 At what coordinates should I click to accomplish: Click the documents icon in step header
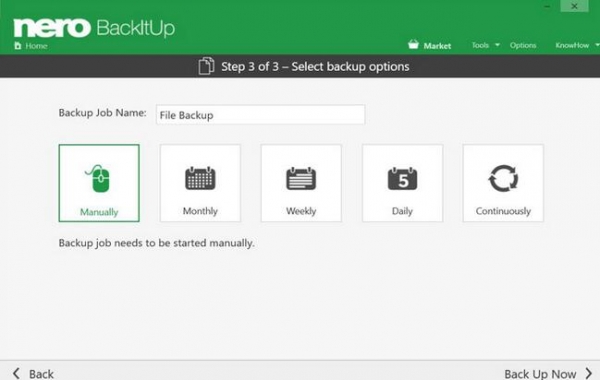tap(206, 66)
